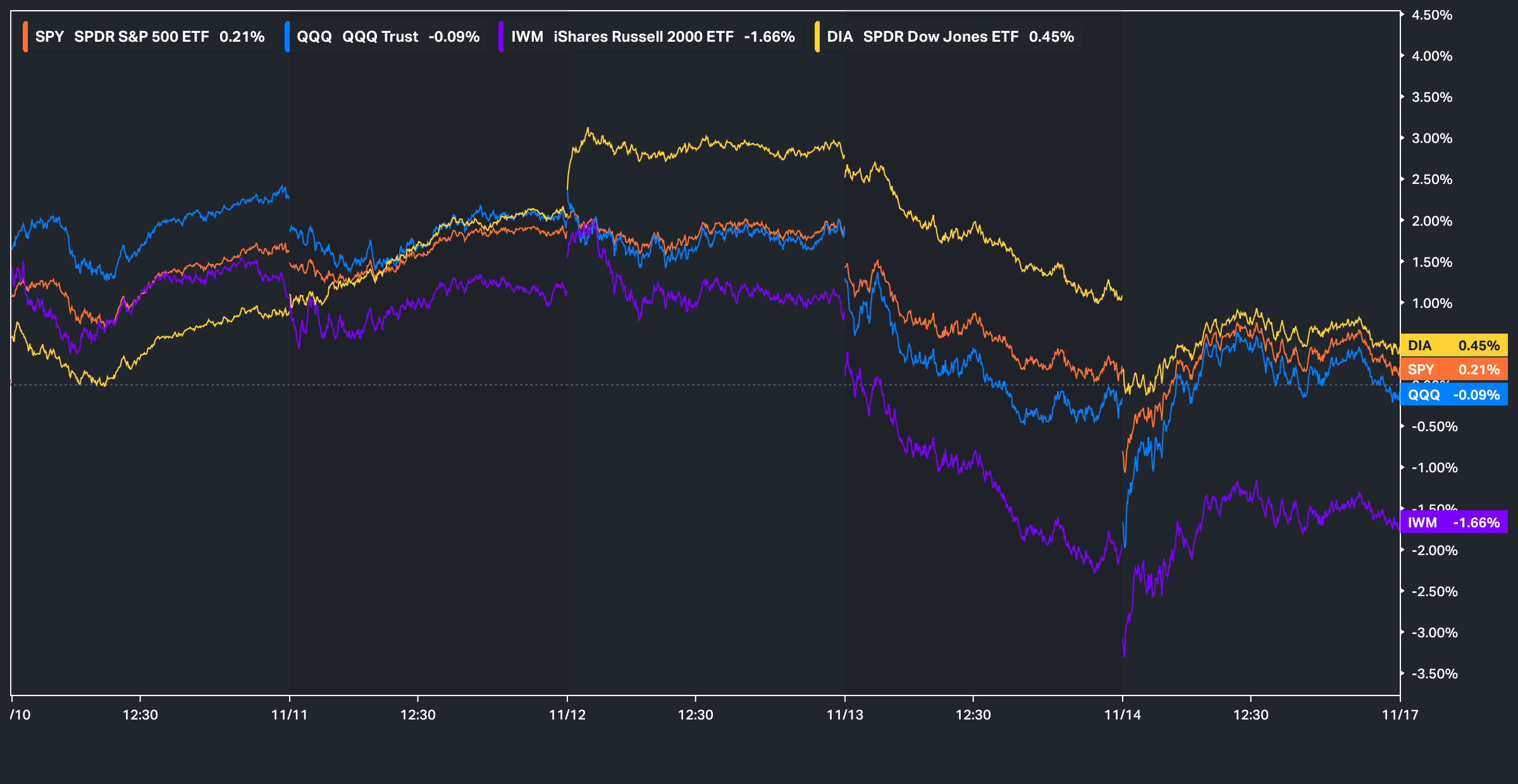The height and width of the screenshot is (784, 1518).
Task: Click the yellow DIA color bar
Action: coord(817,37)
